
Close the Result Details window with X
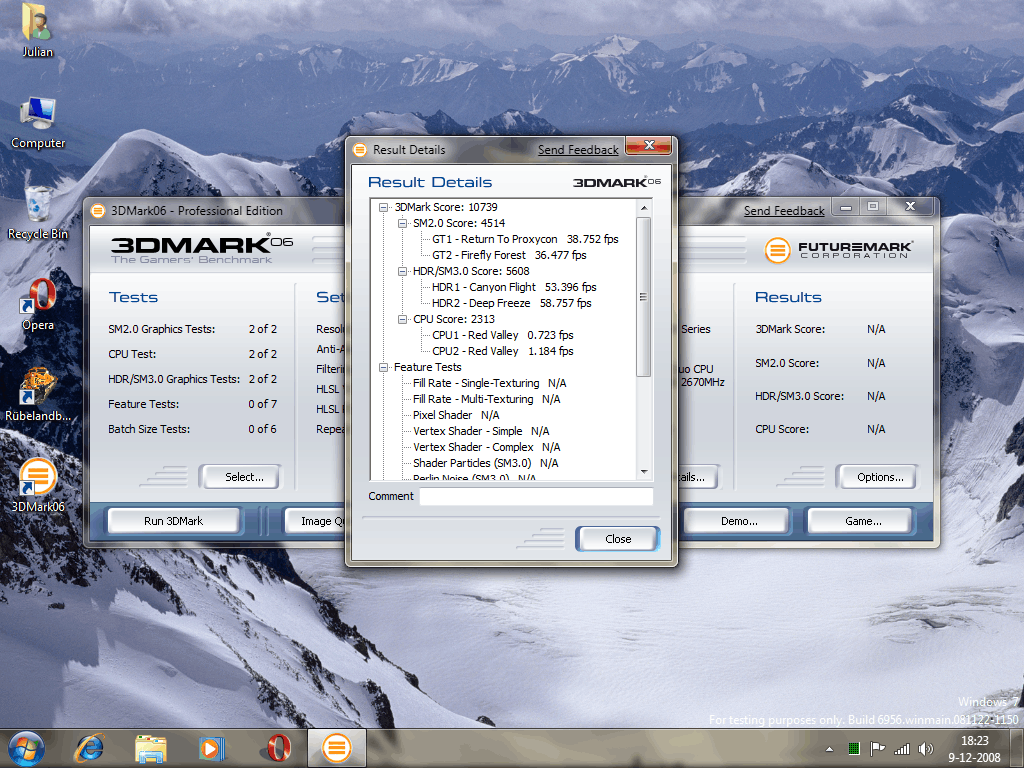tap(648, 145)
